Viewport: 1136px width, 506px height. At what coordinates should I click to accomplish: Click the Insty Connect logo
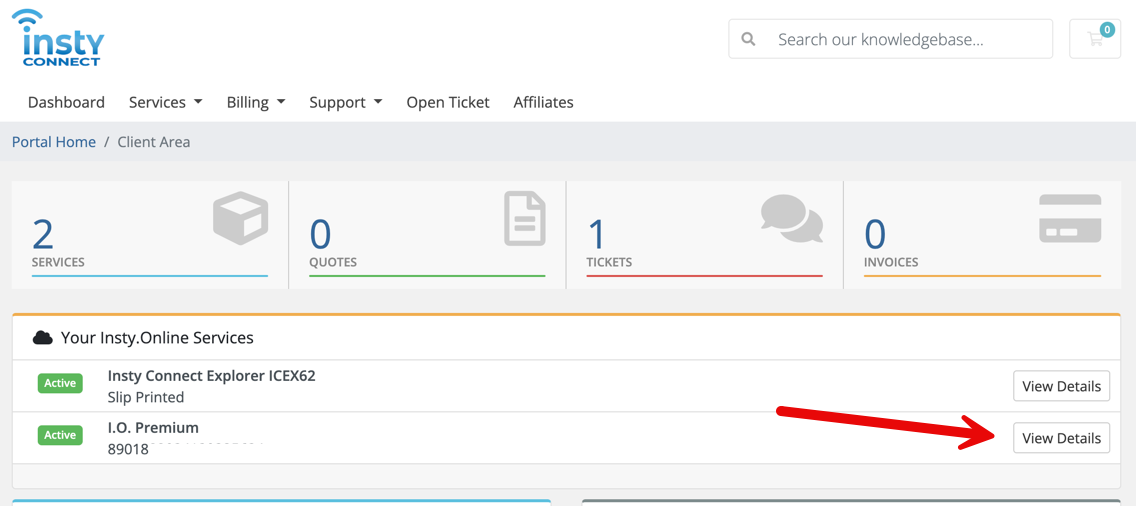(x=62, y=40)
